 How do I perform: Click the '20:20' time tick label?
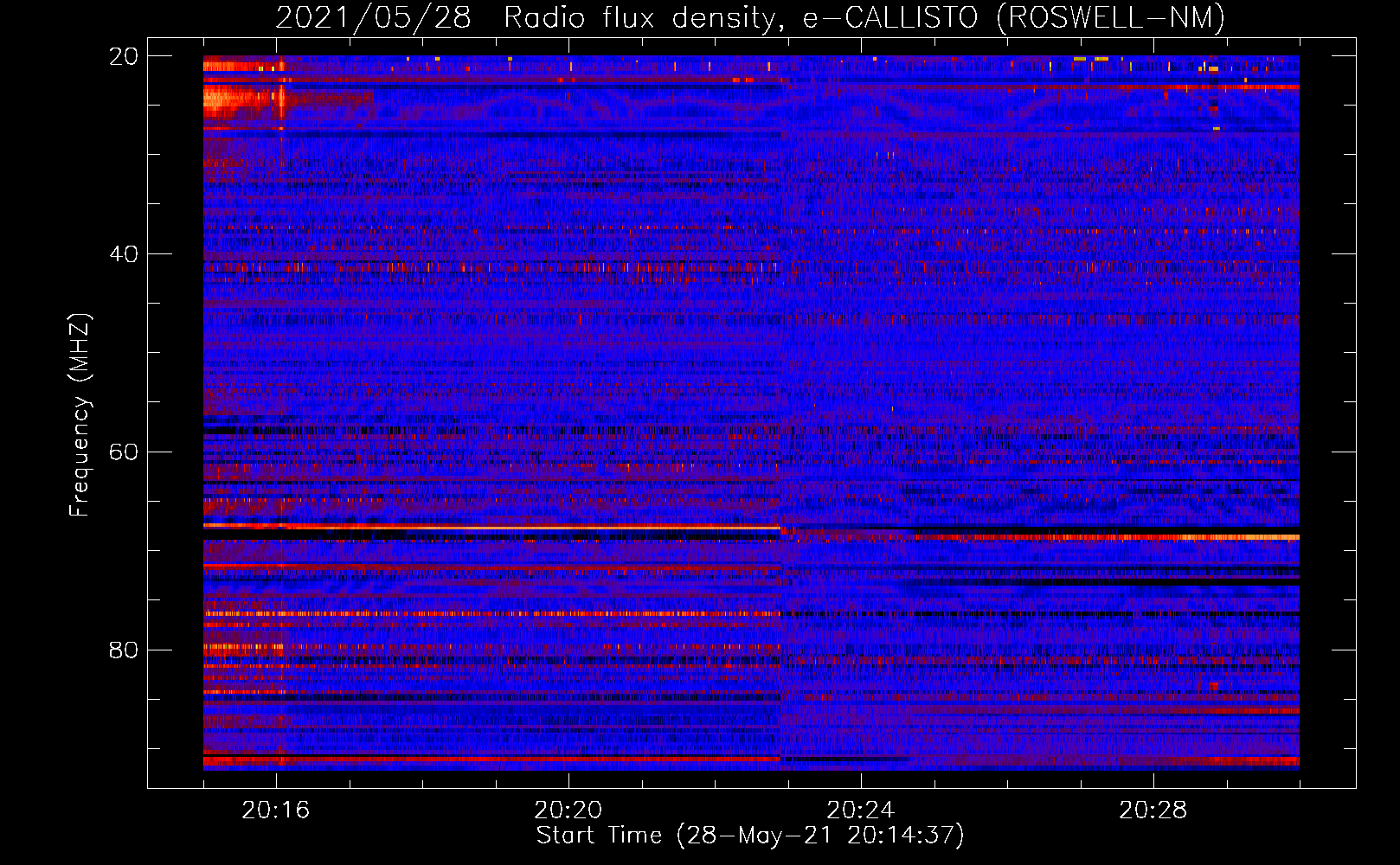(568, 810)
